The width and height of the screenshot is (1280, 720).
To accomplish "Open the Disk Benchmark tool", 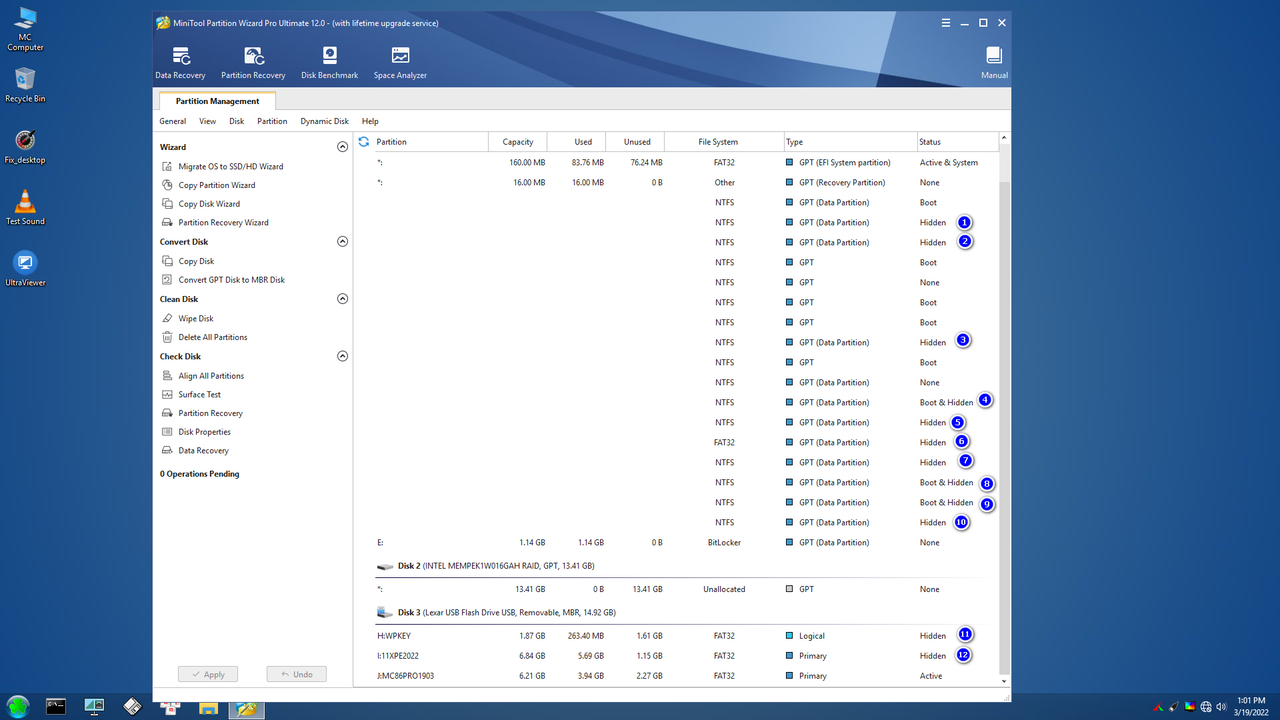I will pos(329,63).
